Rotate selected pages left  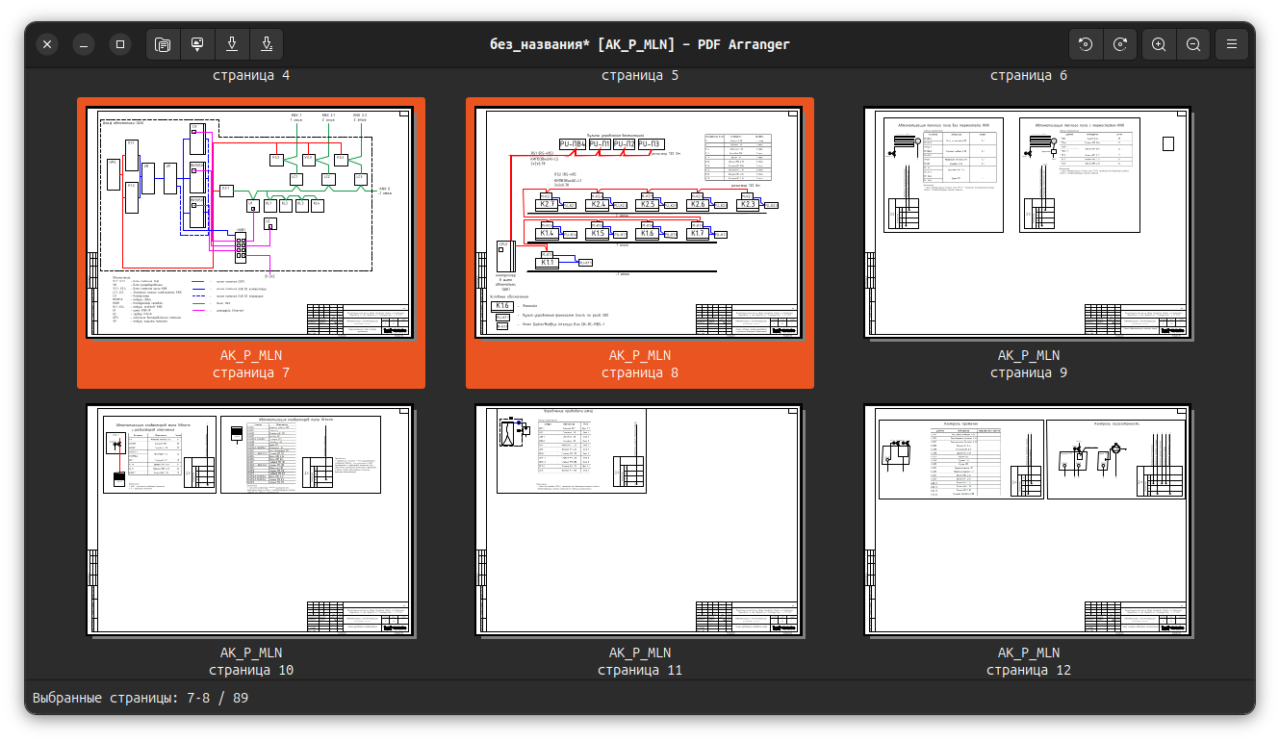1086,44
